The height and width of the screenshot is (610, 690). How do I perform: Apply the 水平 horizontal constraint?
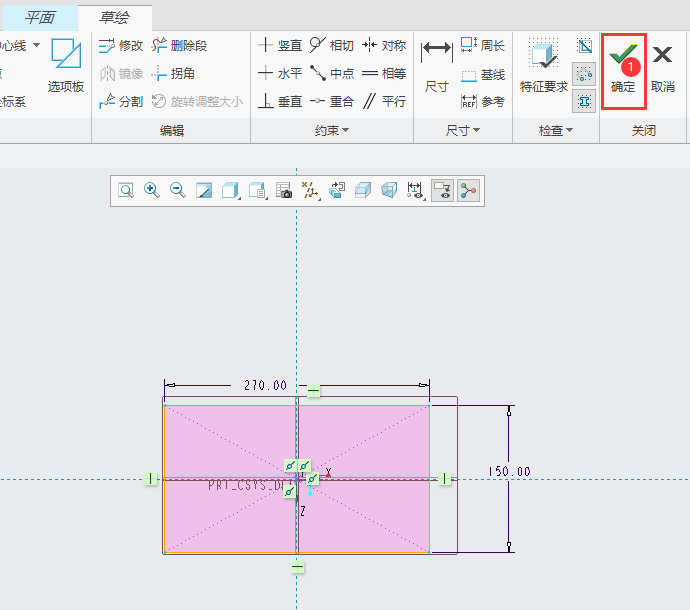(280, 73)
